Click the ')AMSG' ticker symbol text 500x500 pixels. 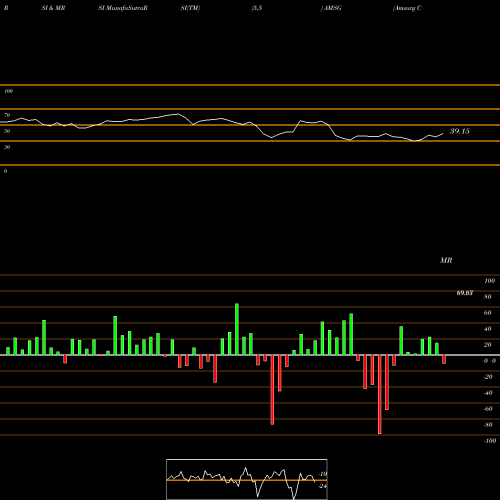(331, 8)
